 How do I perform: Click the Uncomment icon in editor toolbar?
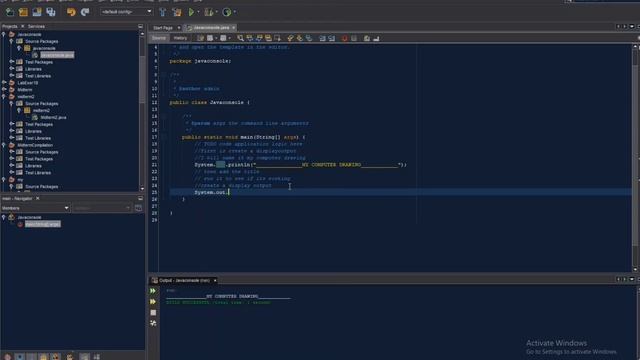click(376, 38)
